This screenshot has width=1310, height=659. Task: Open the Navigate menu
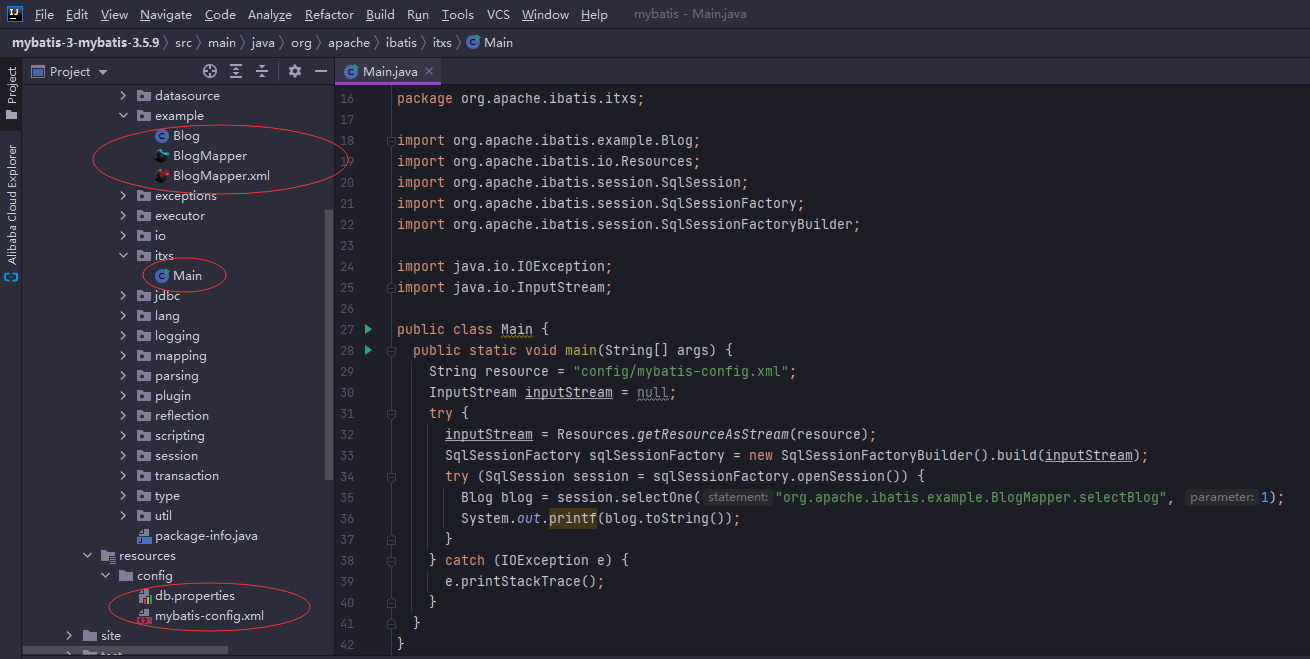pyautogui.click(x=166, y=15)
